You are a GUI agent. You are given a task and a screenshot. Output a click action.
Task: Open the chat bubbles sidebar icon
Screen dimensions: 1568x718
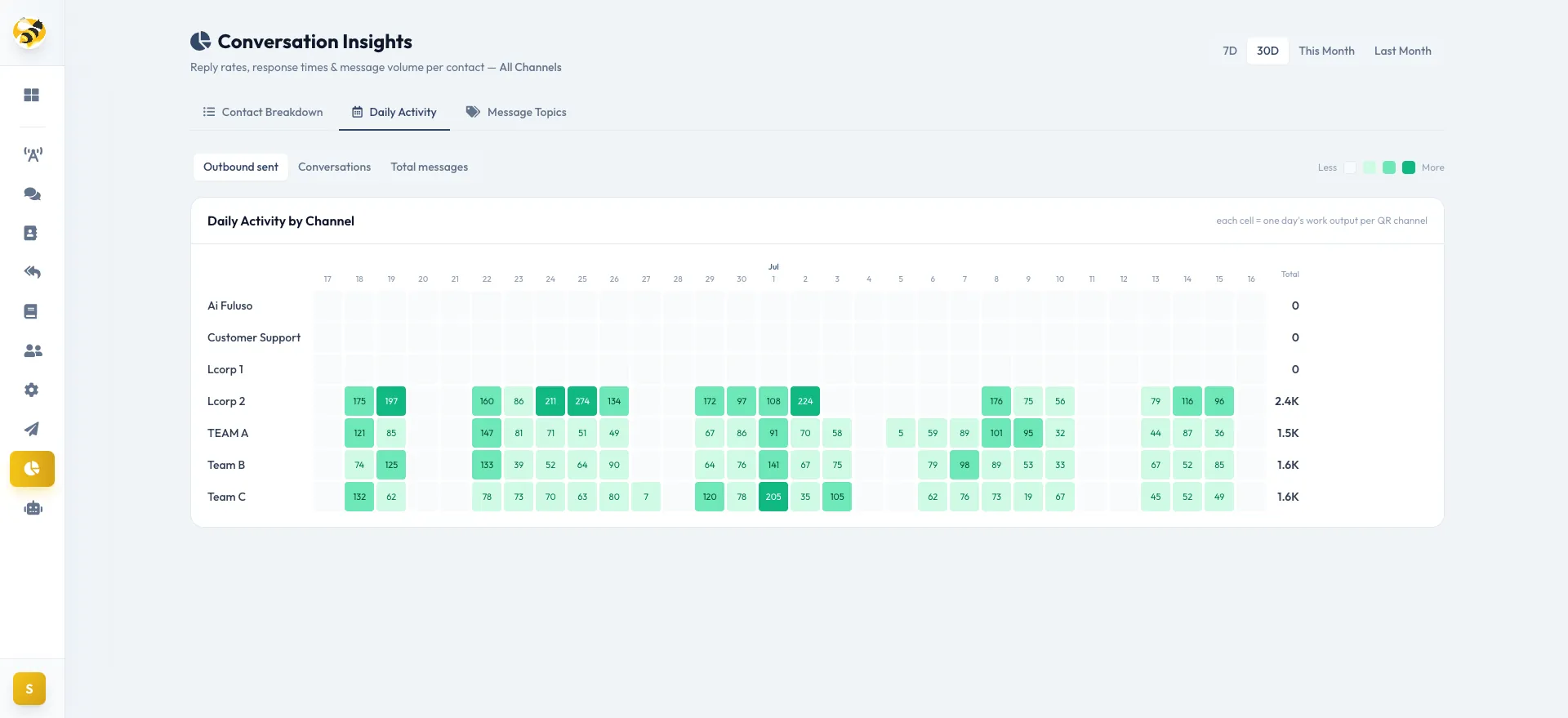point(32,194)
